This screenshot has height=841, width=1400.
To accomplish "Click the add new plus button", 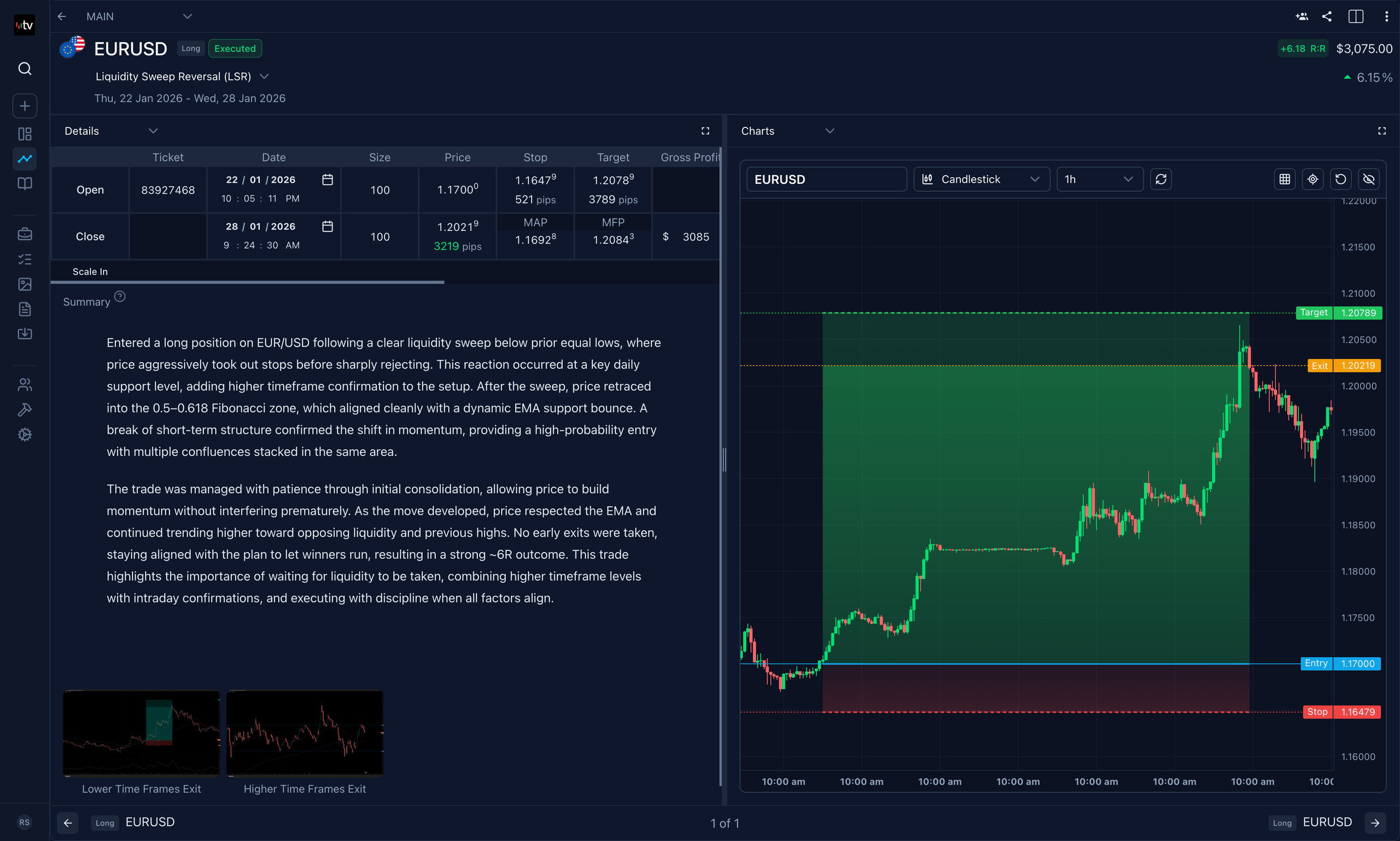I will (25, 106).
